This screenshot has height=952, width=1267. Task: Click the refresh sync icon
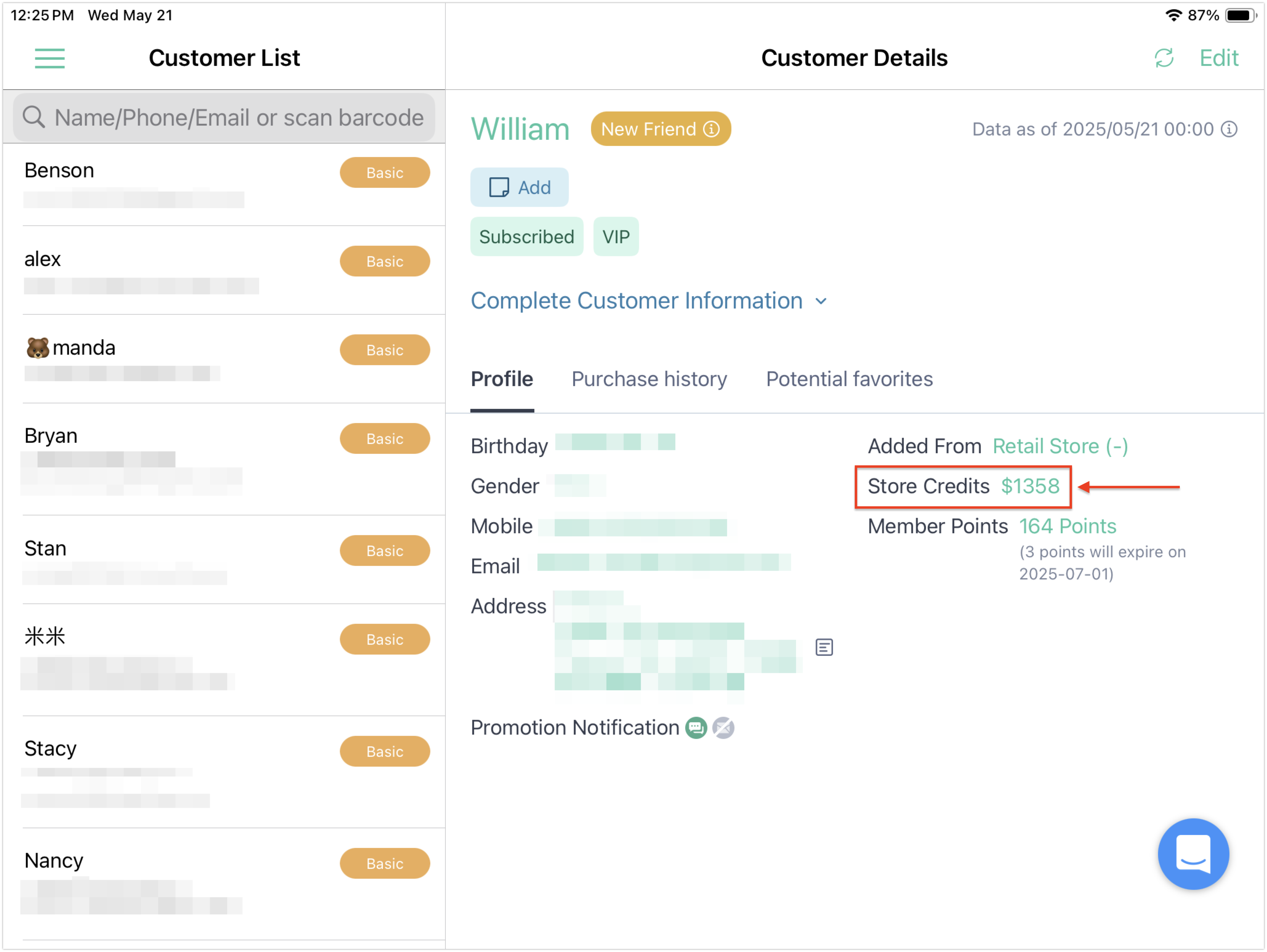[x=1163, y=58]
